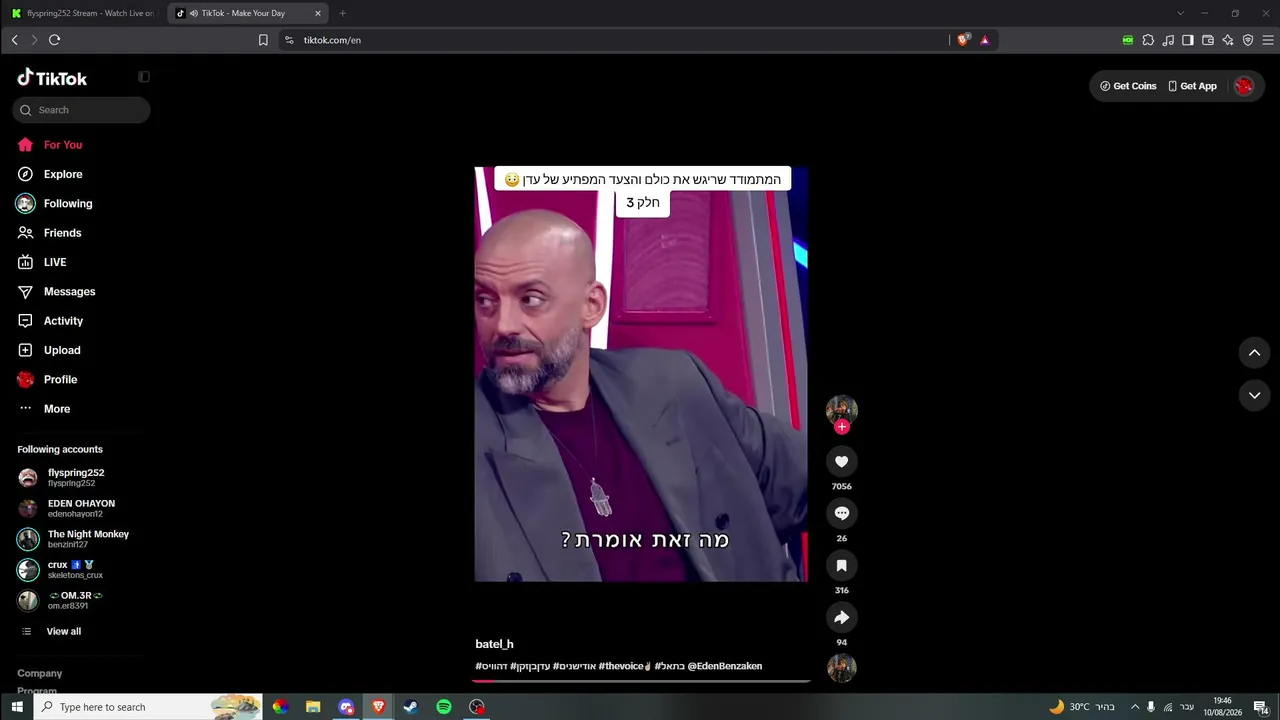Open the Brave Wallet
Viewport: 1280px width, 720px height.
1208,40
